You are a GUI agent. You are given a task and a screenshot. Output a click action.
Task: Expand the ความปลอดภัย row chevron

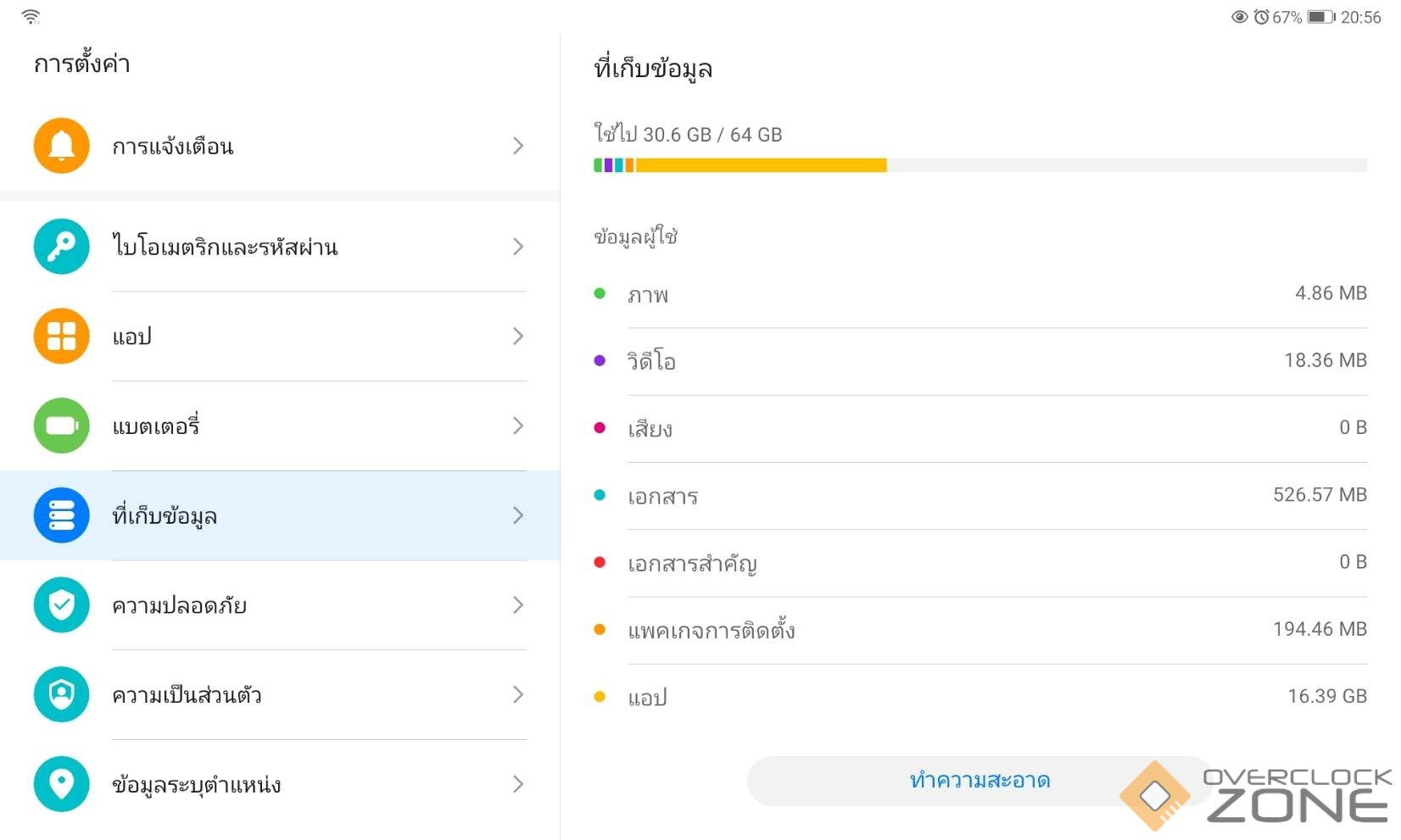518,605
